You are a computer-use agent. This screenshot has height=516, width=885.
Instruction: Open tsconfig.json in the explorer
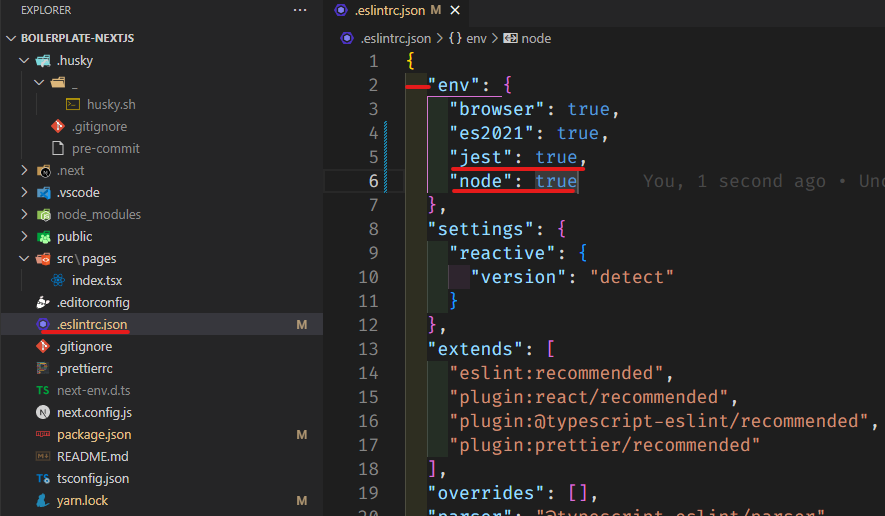click(x=93, y=478)
